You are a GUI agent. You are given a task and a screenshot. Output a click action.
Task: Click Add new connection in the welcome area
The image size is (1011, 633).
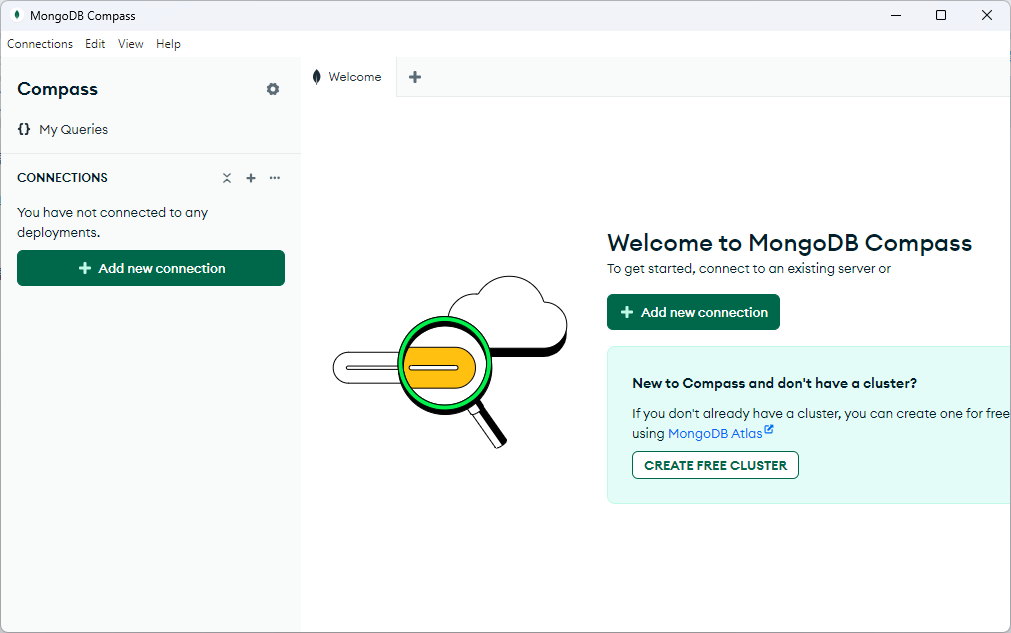(693, 312)
